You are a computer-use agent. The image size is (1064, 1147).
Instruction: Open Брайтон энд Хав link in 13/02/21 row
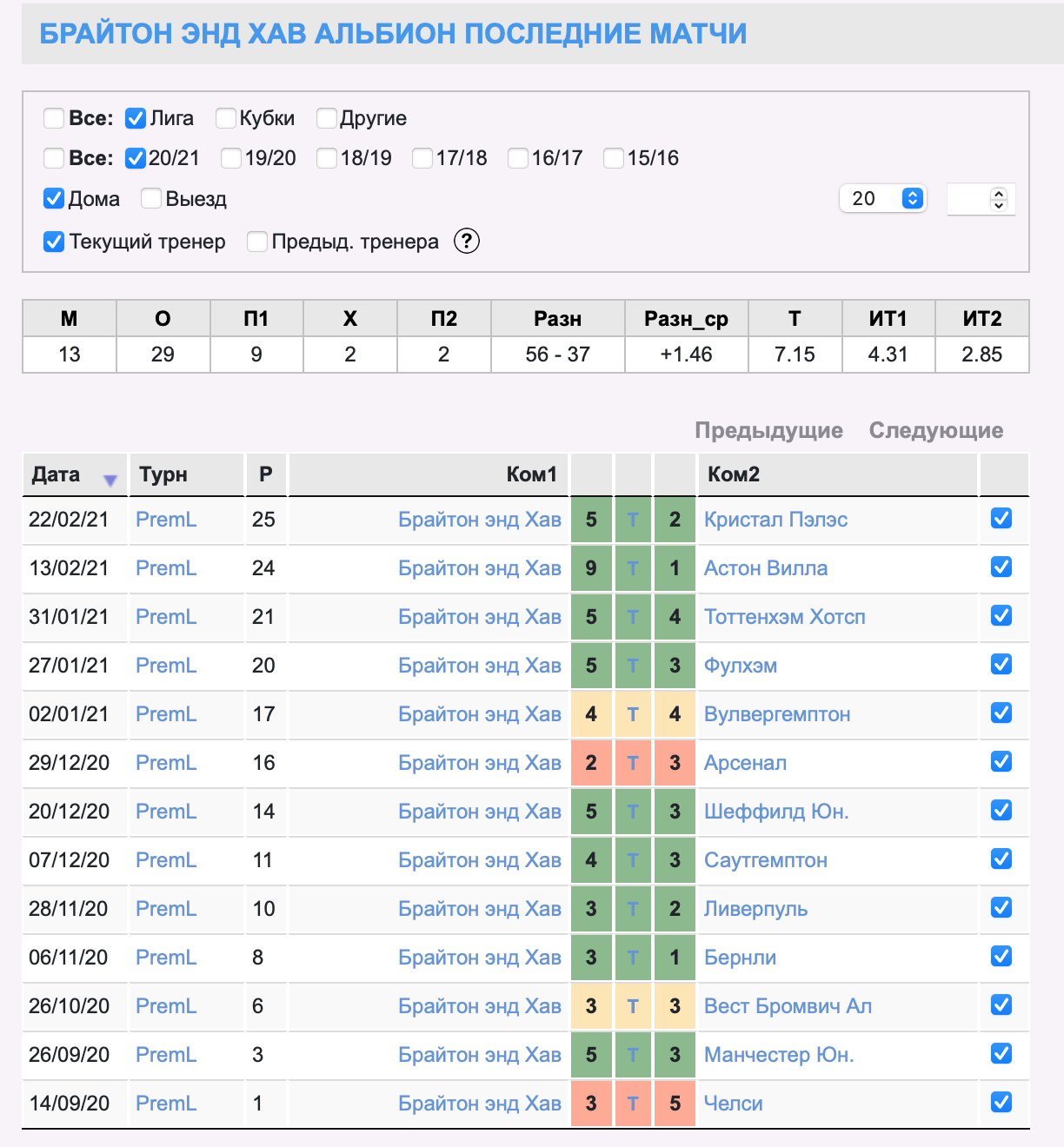point(480,568)
